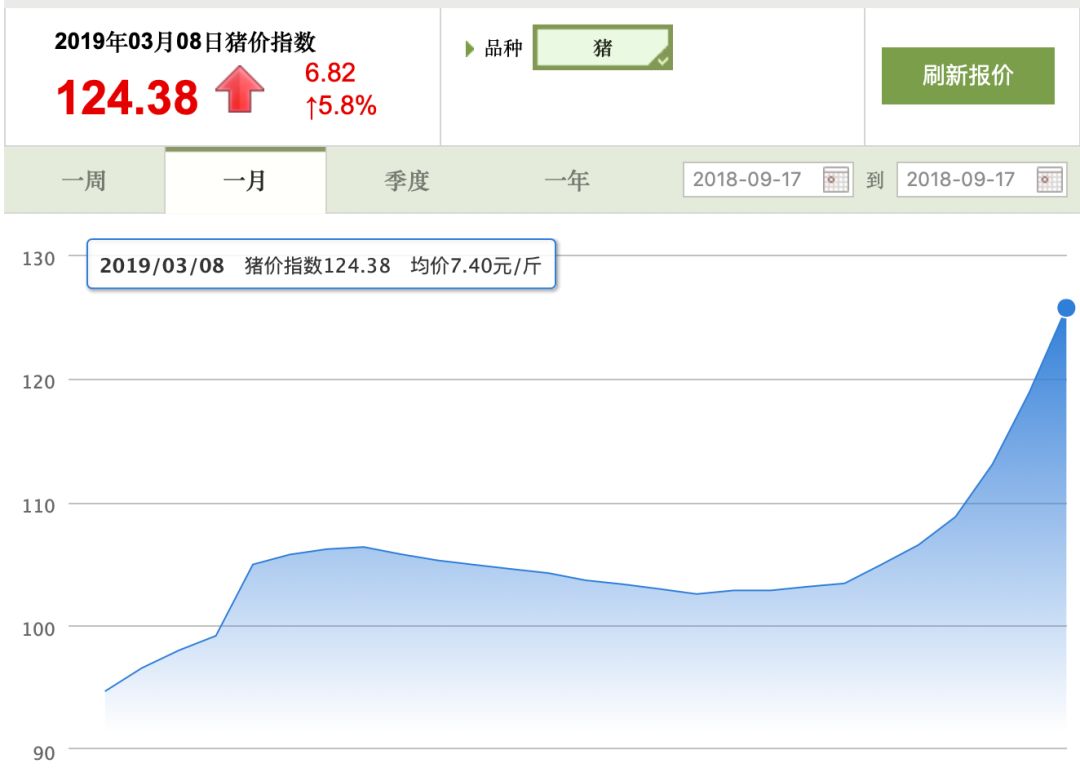Switch to the 季度 tab
1080x777 pixels.
[406, 181]
